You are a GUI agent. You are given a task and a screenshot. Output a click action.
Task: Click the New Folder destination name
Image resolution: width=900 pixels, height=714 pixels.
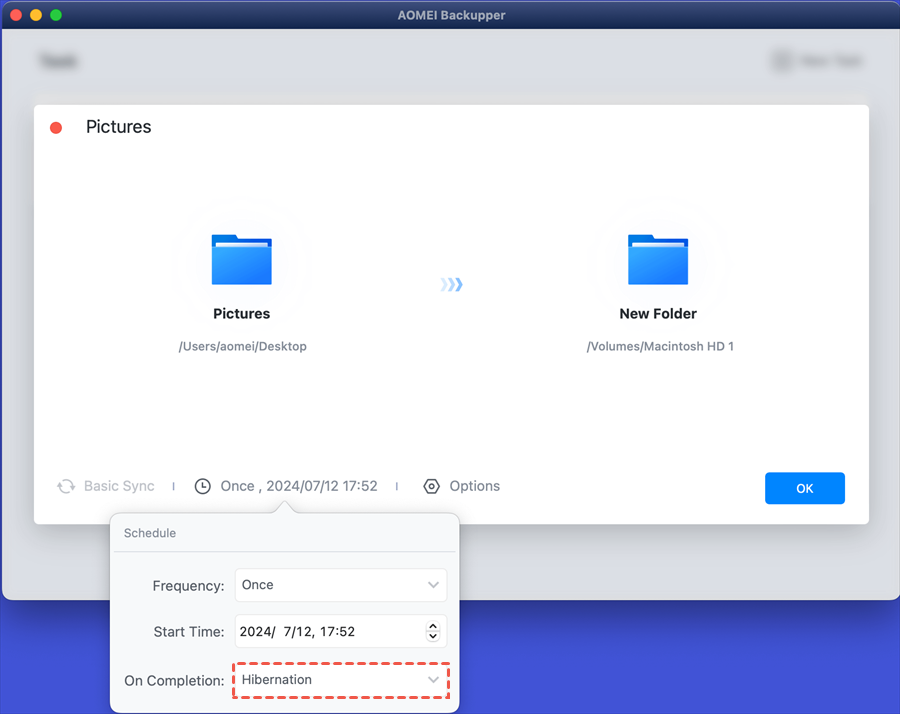(x=658, y=314)
